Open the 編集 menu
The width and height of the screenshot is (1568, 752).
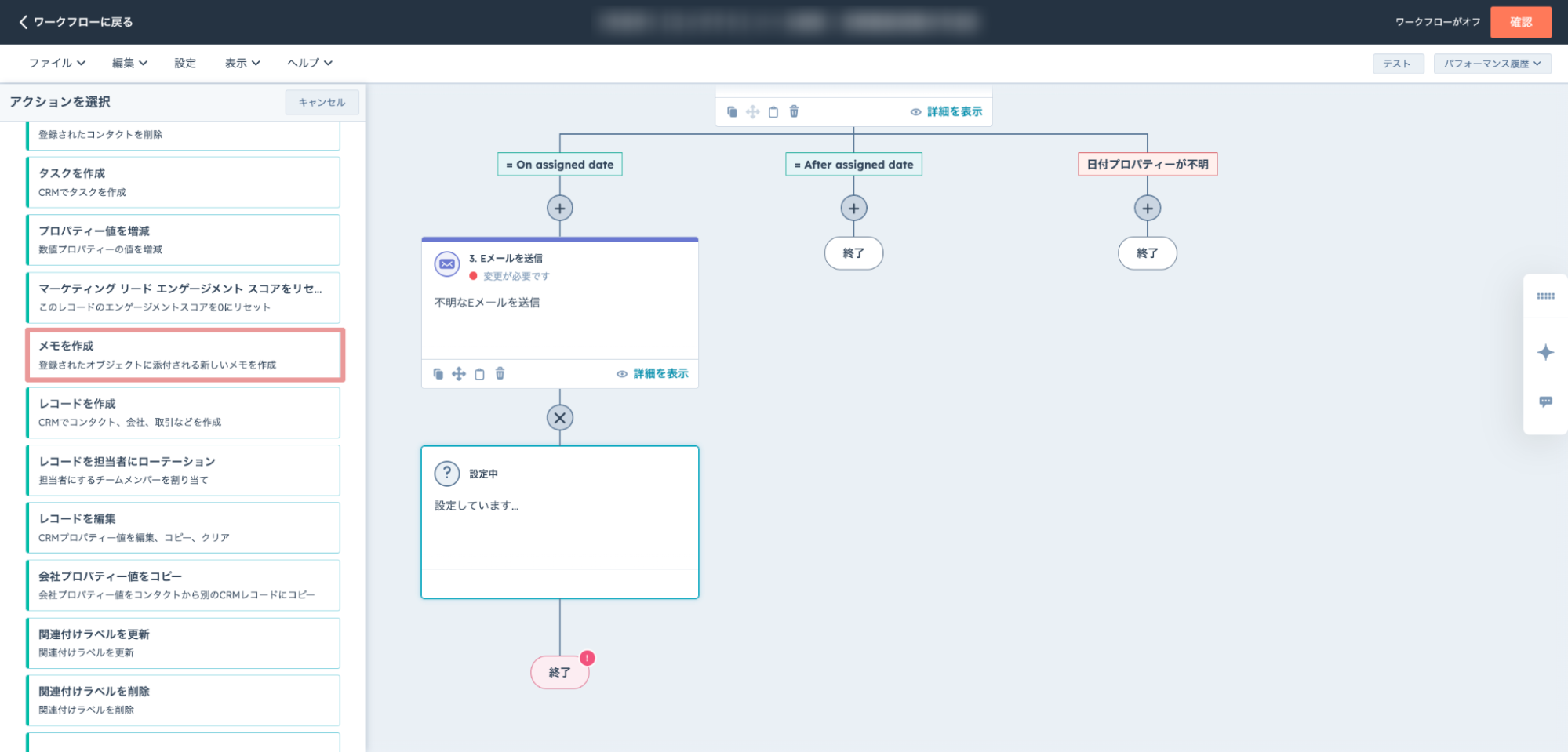click(129, 63)
